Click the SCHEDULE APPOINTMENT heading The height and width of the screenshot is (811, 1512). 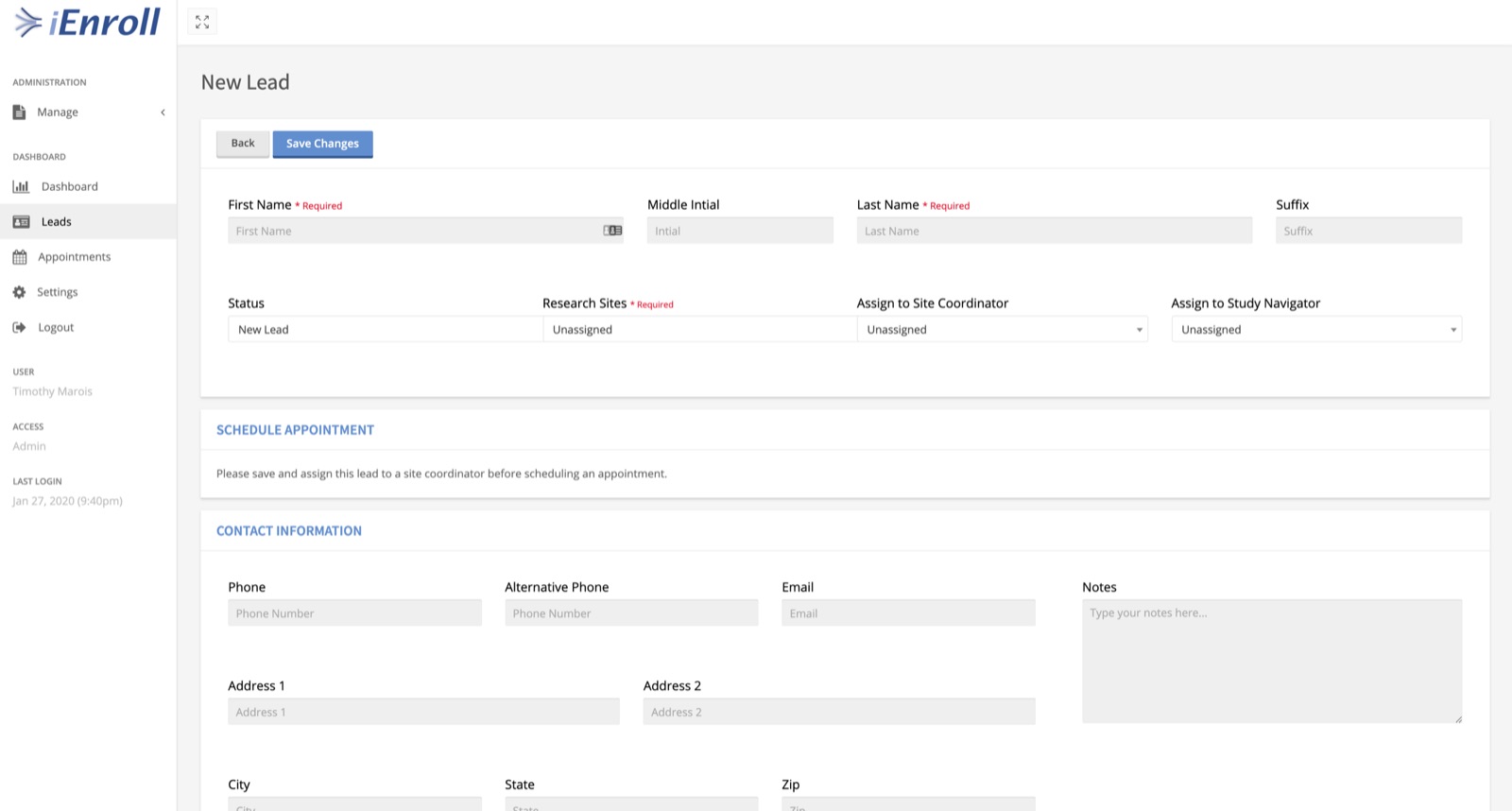click(x=295, y=430)
